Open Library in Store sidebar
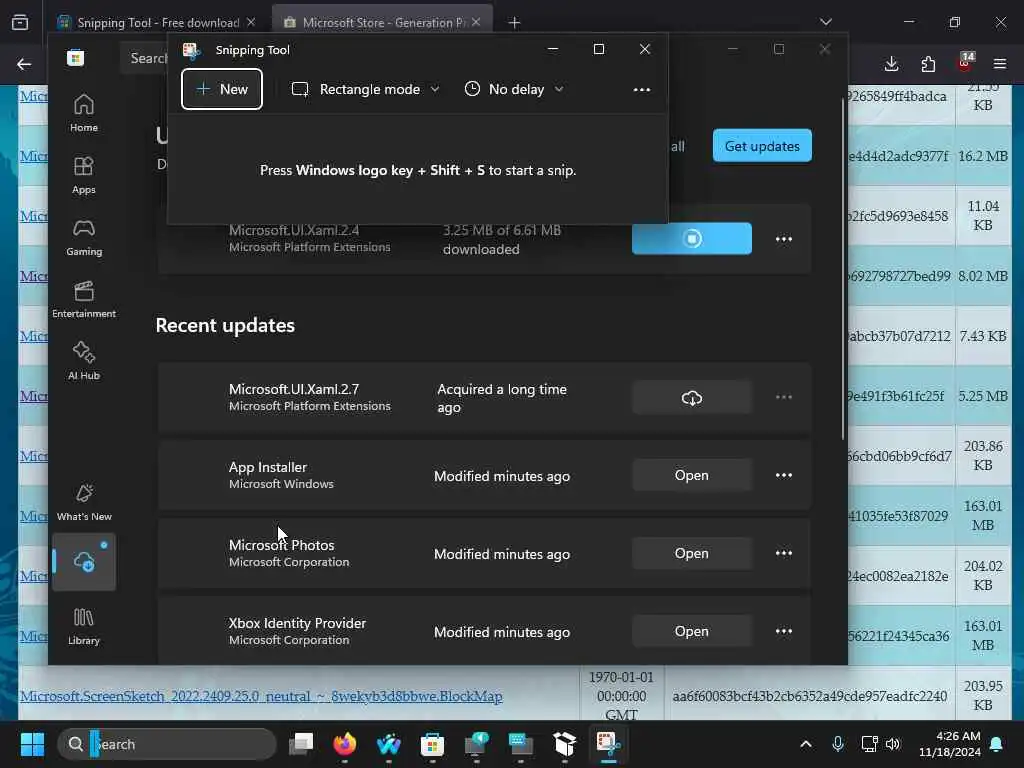 click(x=84, y=626)
